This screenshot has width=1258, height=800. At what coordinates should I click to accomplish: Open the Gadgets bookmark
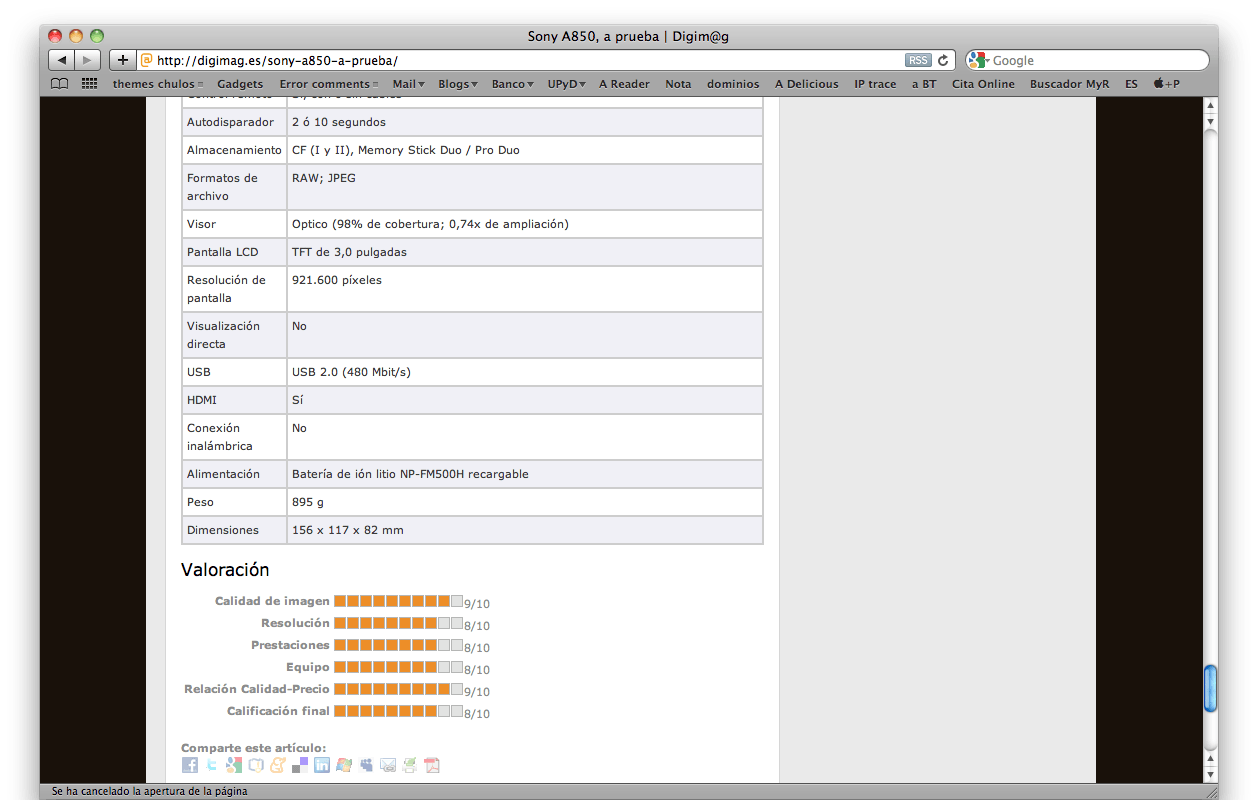coord(240,84)
